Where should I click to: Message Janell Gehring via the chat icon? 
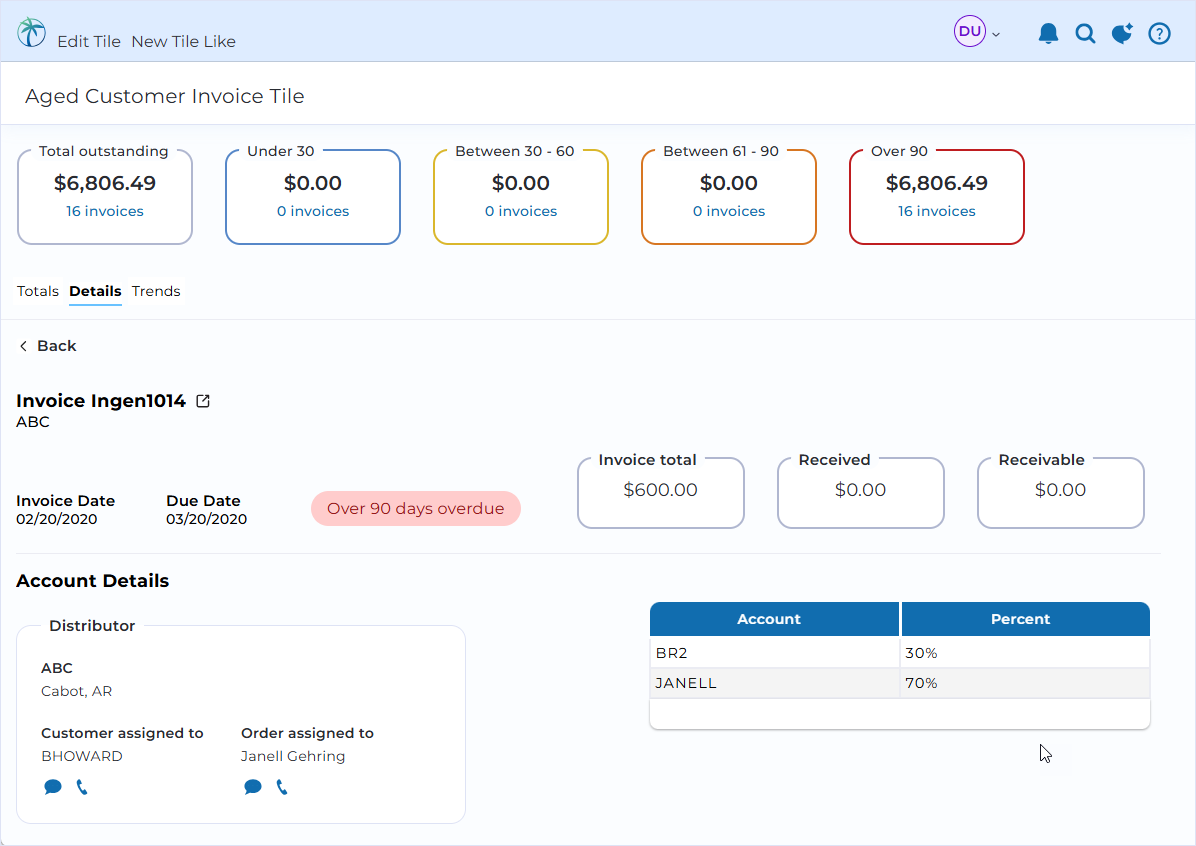(252, 786)
